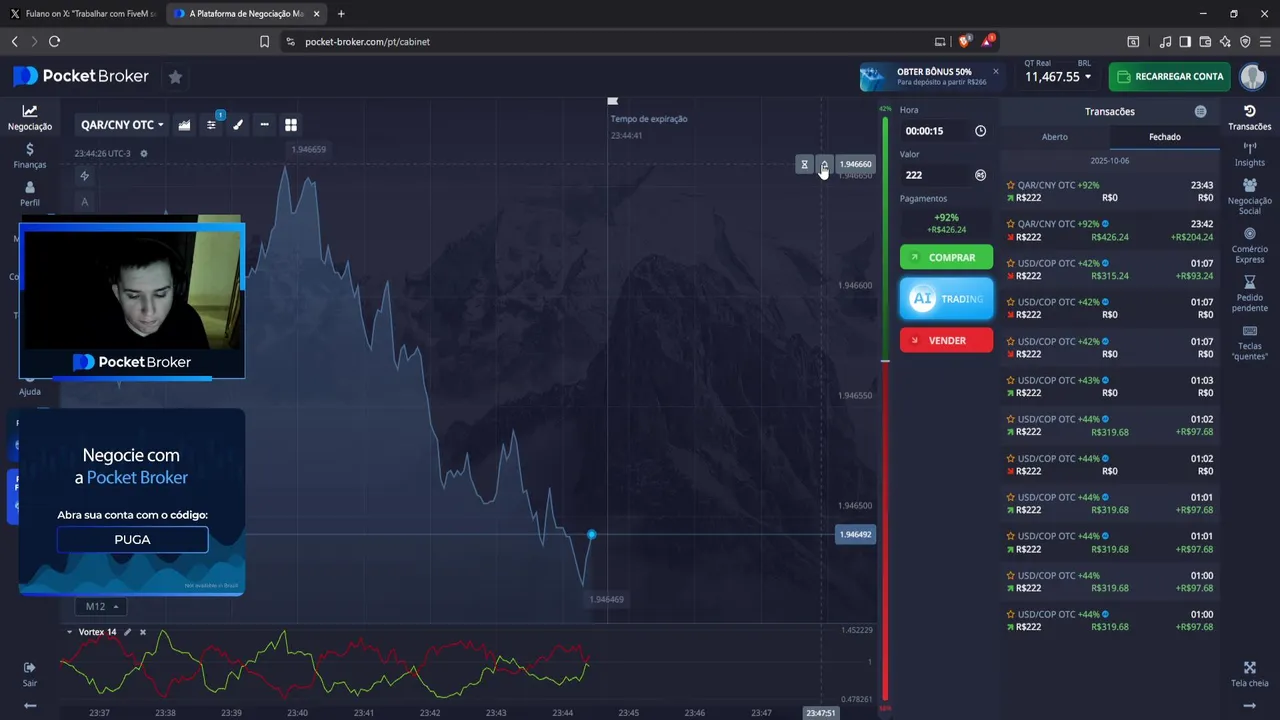1280x720 pixels.
Task: Click the favorite star next to Pocket Broker logo
Action: [x=175, y=77]
